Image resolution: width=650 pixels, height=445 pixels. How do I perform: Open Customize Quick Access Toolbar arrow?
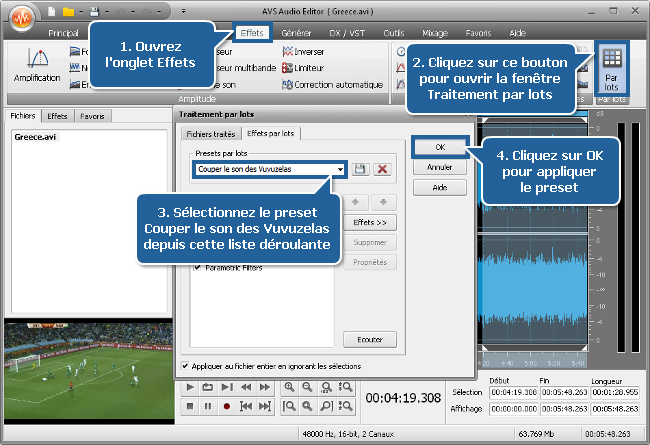[183, 12]
